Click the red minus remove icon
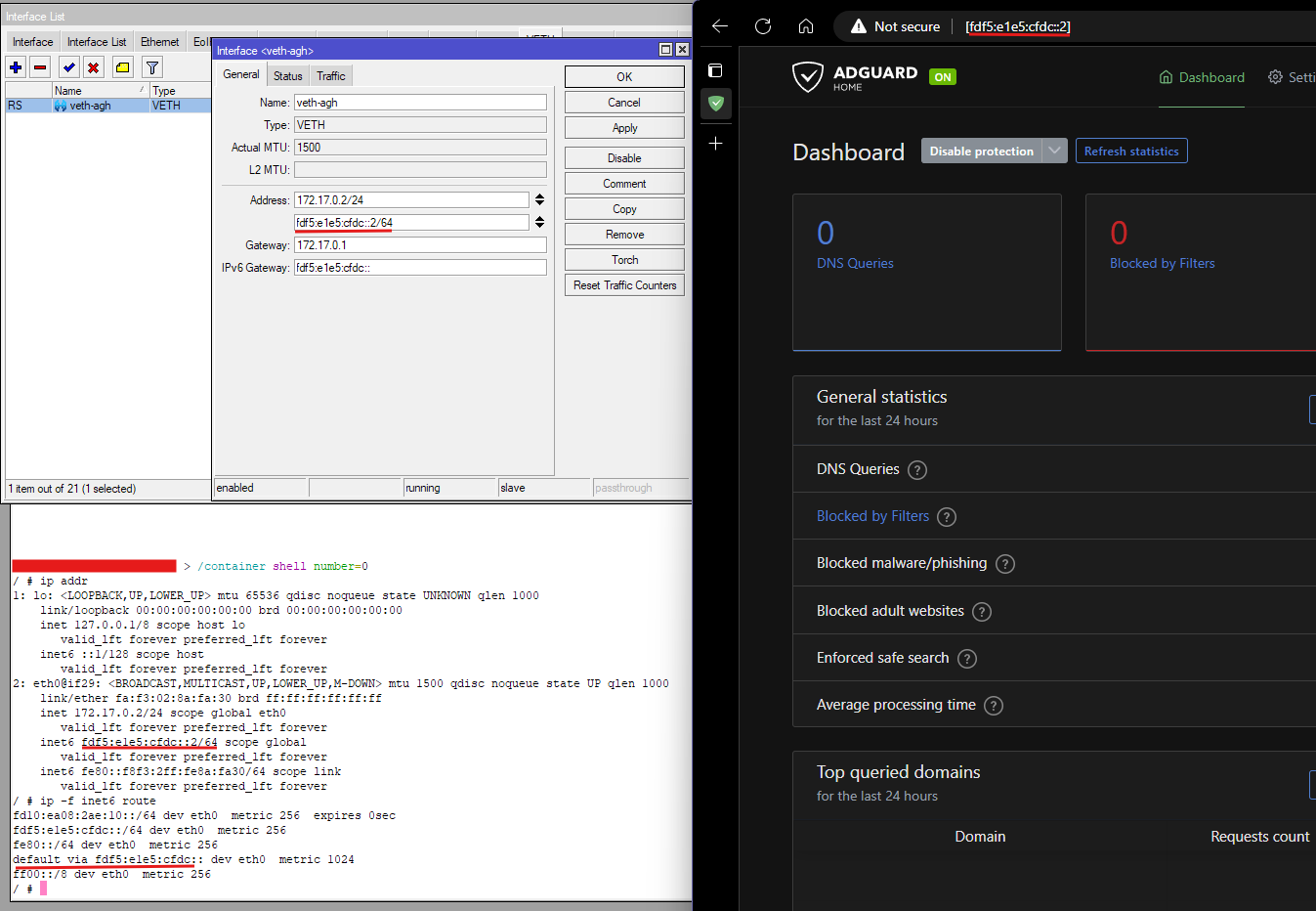Image resolution: width=1316 pixels, height=911 pixels. tap(40, 67)
